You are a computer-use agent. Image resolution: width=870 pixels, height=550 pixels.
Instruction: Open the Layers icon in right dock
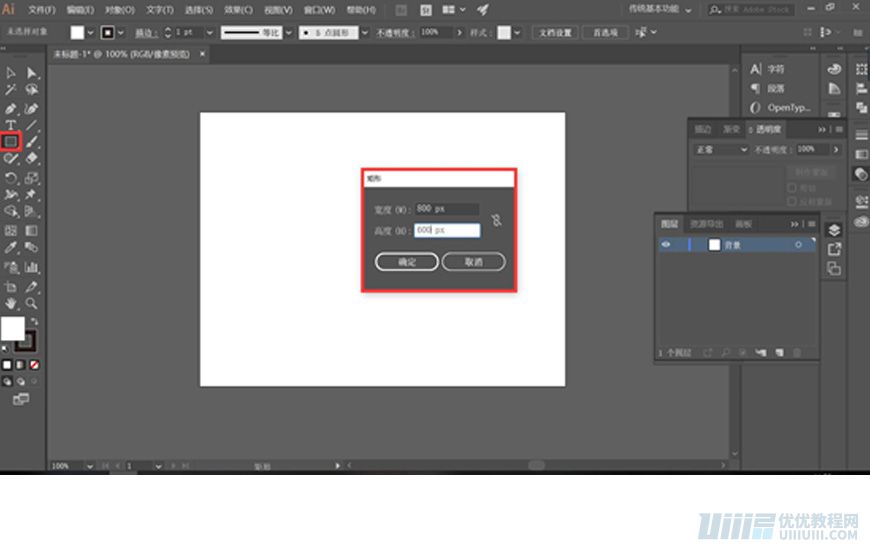[x=834, y=231]
